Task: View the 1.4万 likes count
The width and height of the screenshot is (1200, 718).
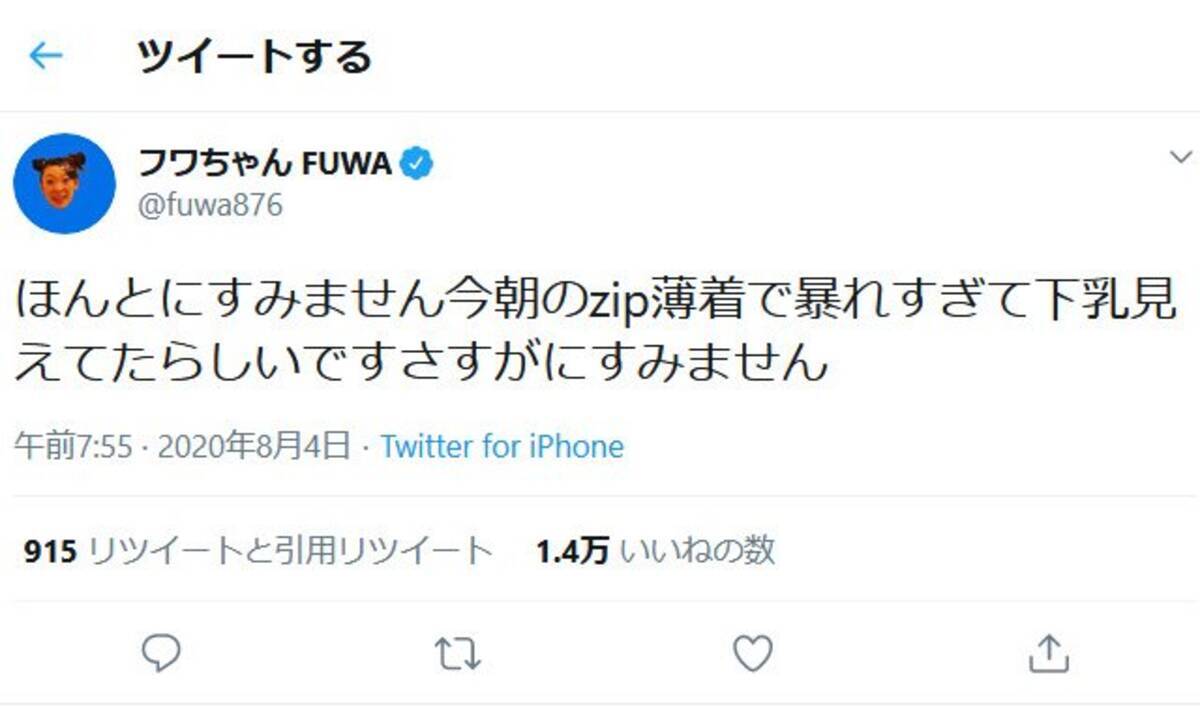Action: [x=656, y=550]
